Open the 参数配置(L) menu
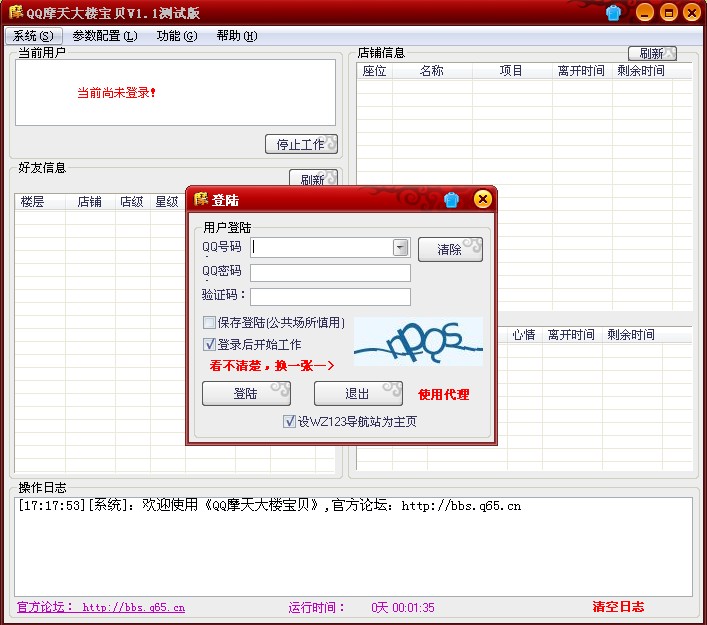This screenshot has height=625, width=707. click(x=105, y=36)
